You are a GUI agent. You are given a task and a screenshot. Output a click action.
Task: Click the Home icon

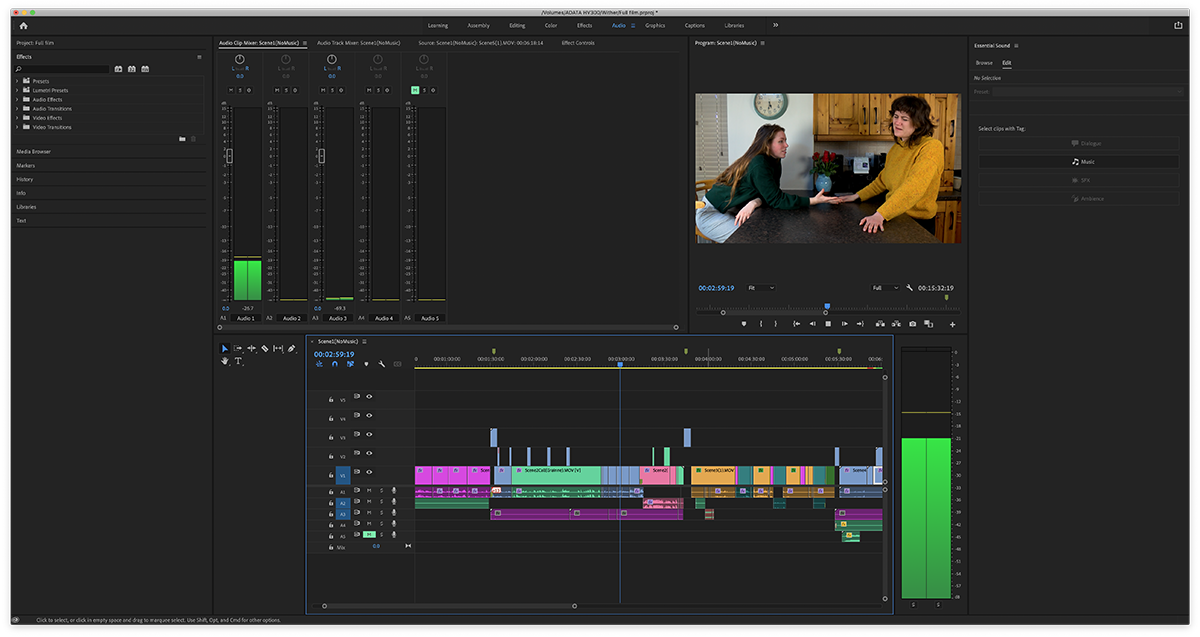pyautogui.click(x=24, y=25)
